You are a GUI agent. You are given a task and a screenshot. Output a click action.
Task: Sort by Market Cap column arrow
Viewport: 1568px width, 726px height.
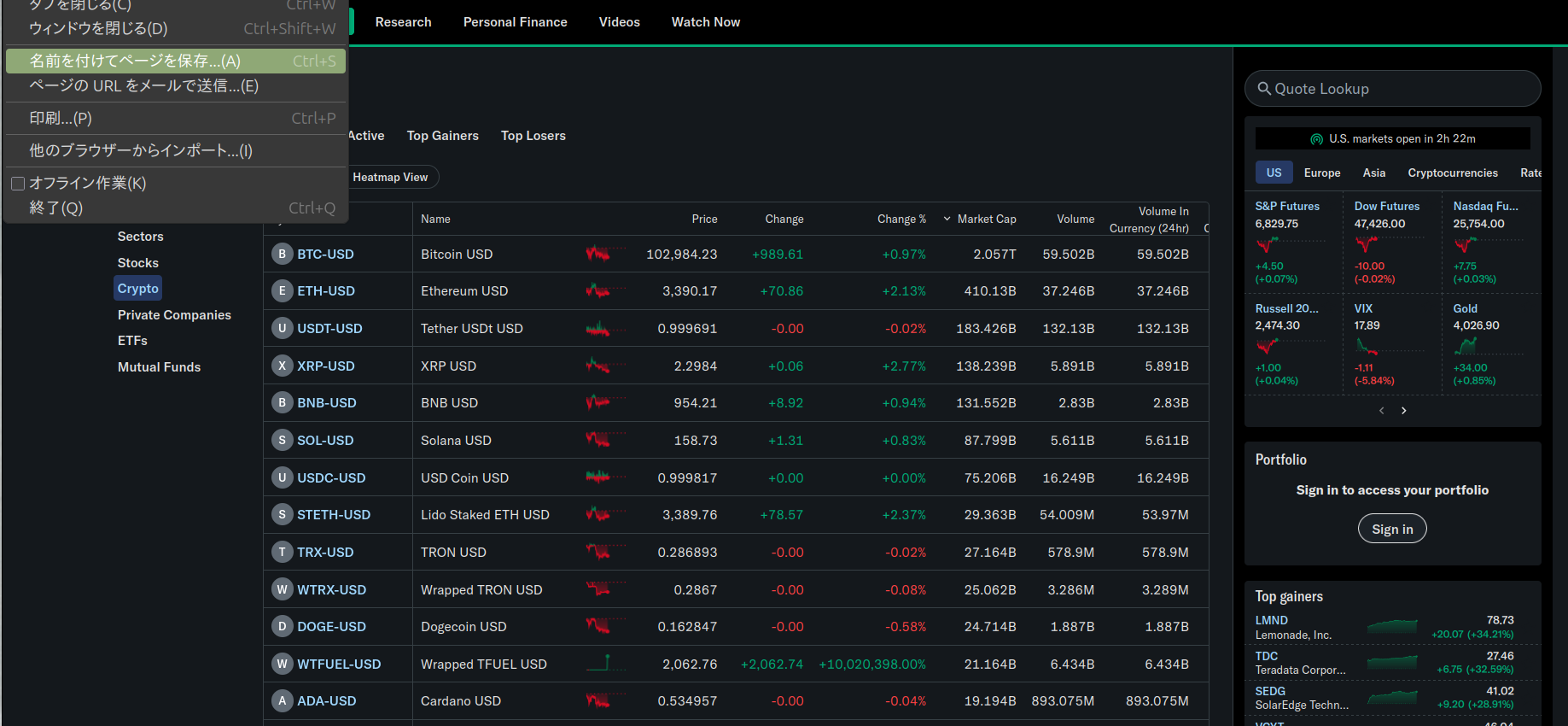pos(947,220)
